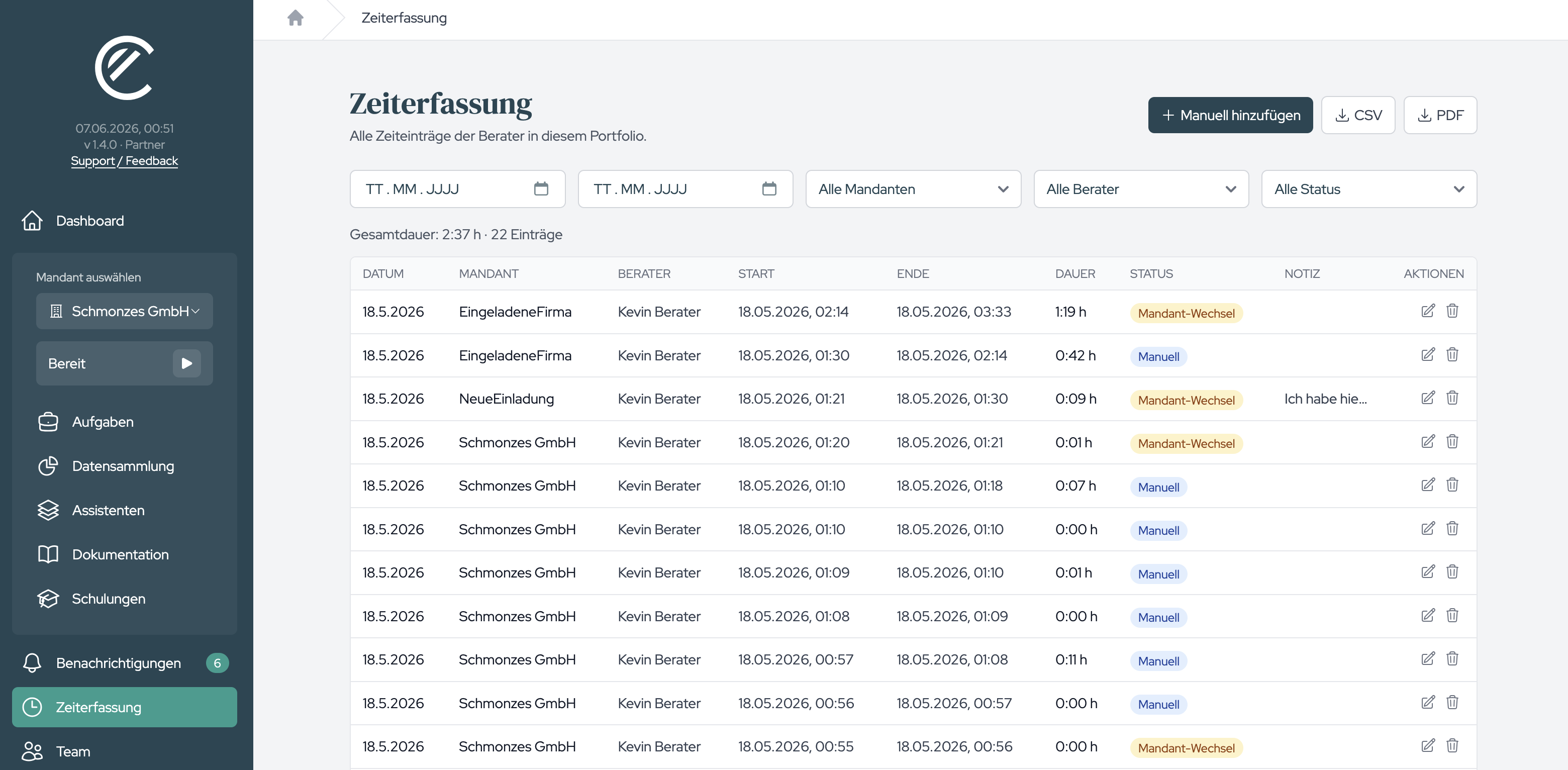This screenshot has height=770, width=1568.
Task: Delete the entry starting 00:55
Action: [x=1452, y=746]
